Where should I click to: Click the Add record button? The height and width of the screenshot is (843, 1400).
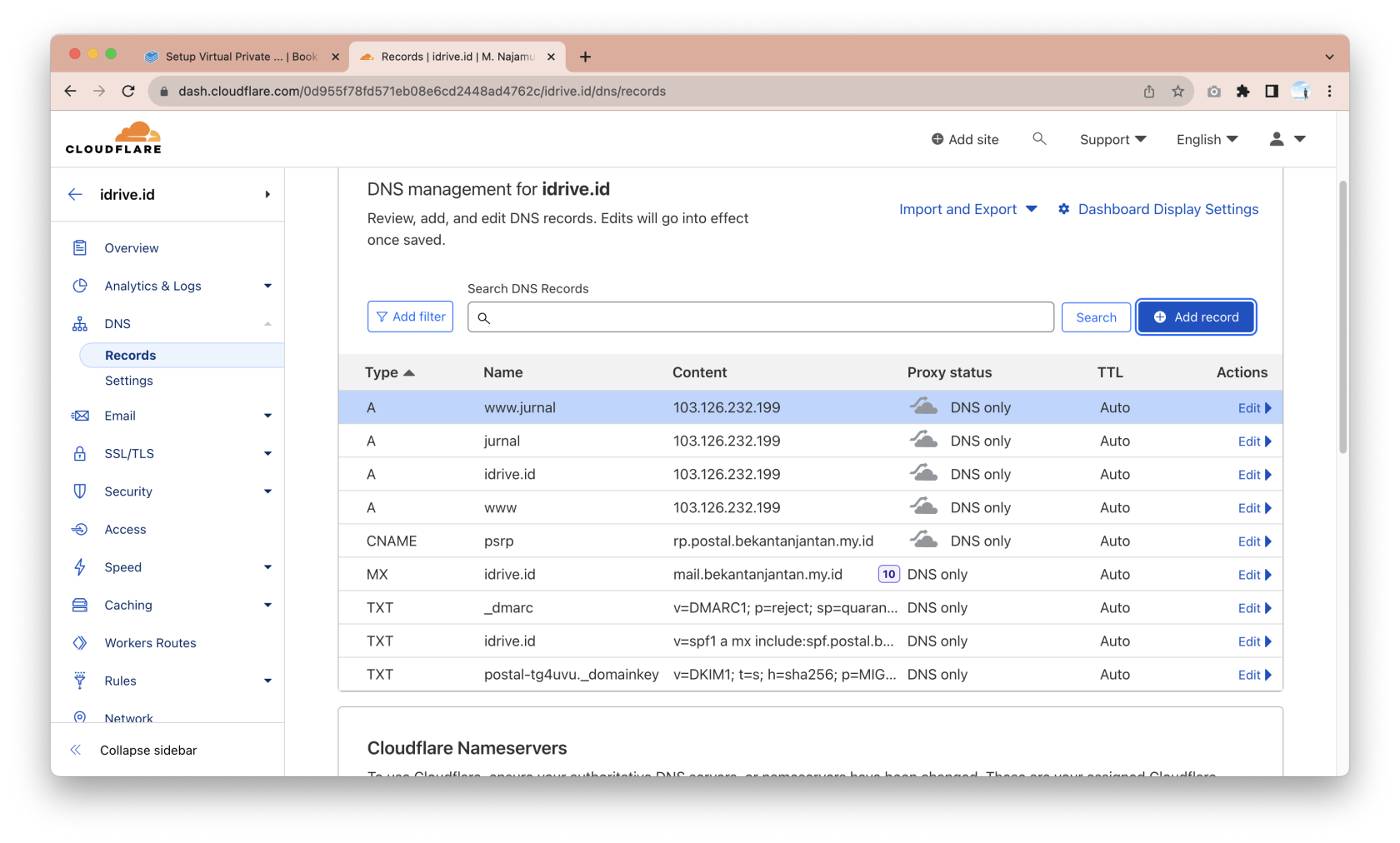[x=1196, y=317]
